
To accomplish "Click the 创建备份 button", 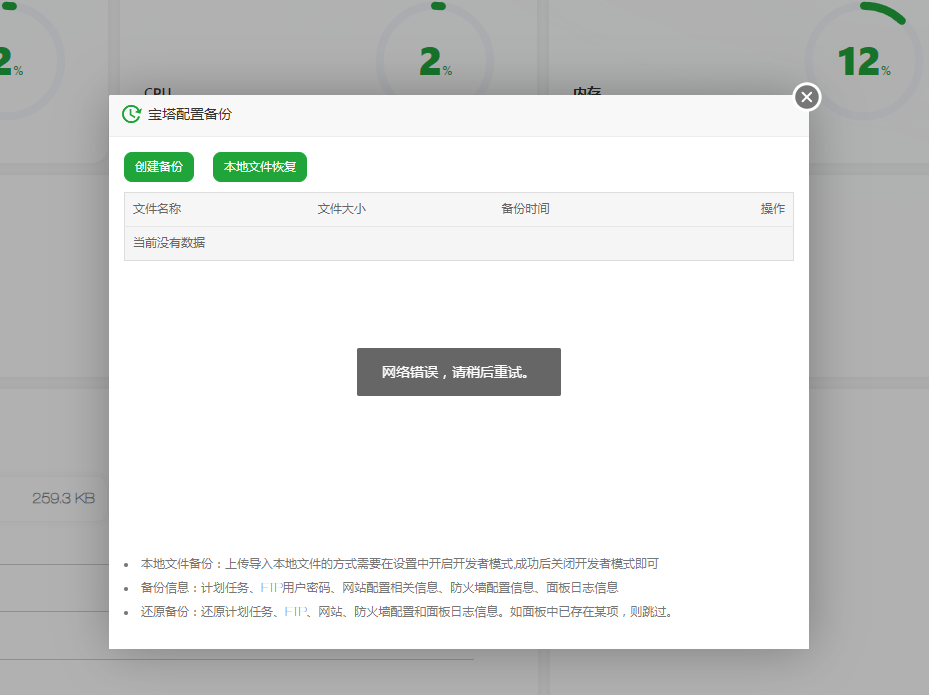I will [159, 167].
